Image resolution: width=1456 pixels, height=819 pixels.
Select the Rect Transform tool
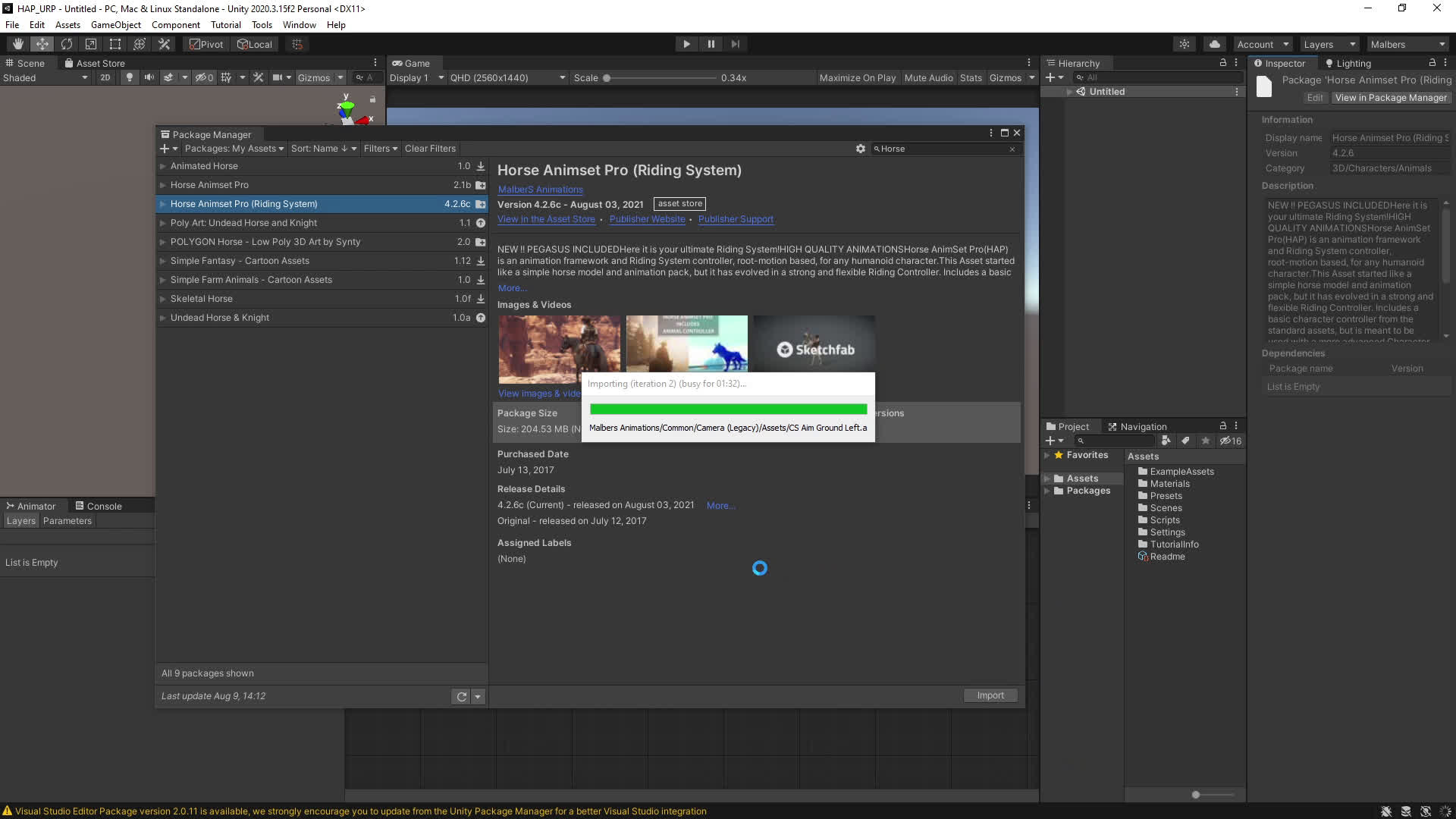click(x=115, y=44)
